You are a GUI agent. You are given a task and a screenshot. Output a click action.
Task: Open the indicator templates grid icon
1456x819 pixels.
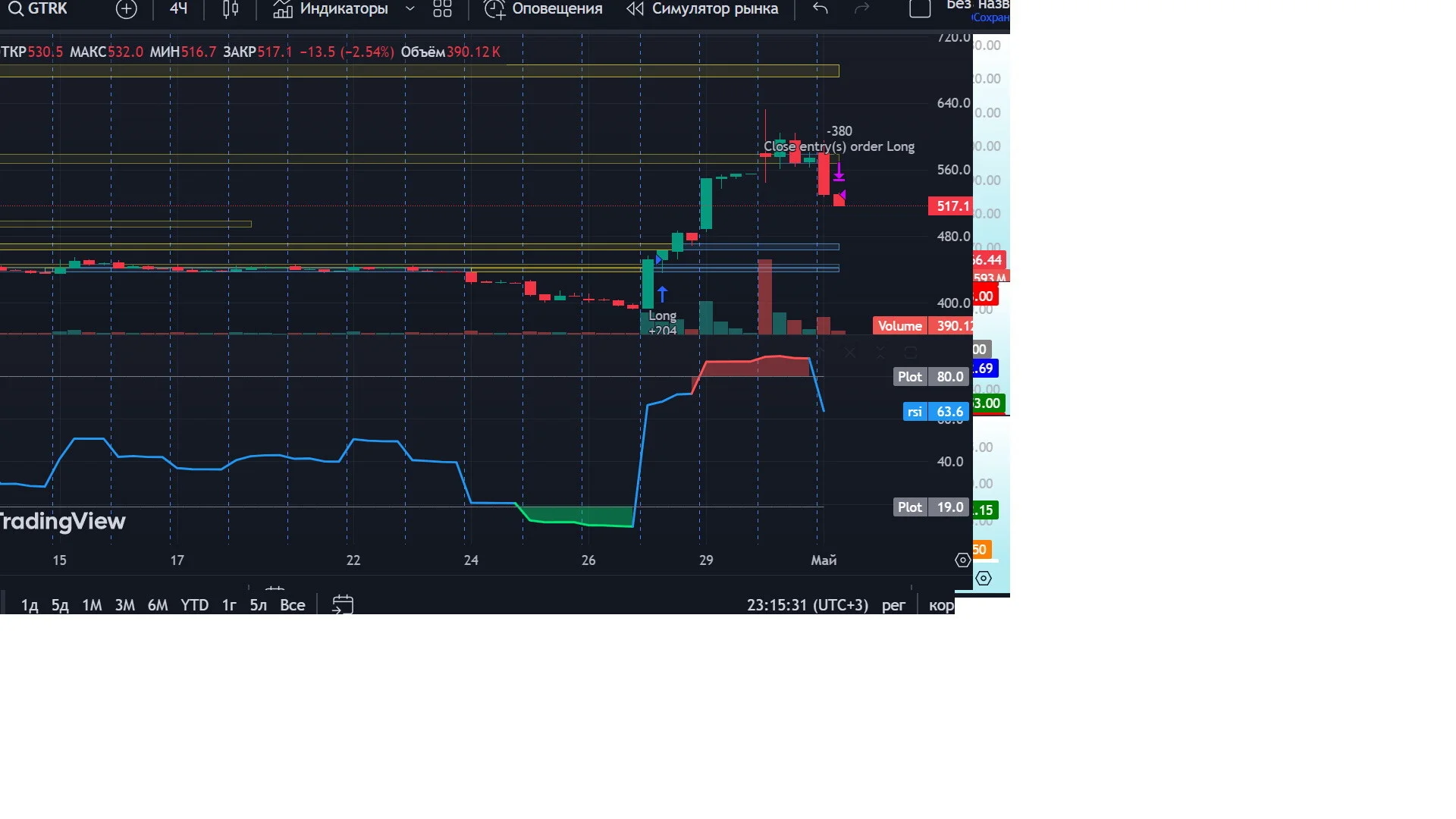442,9
